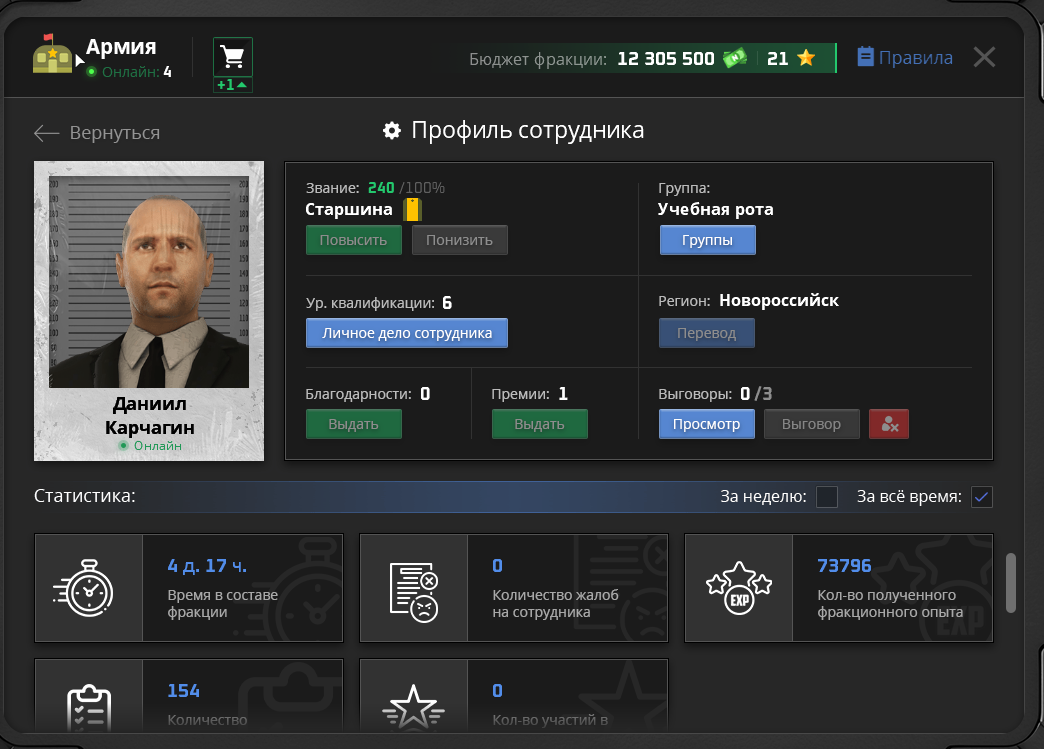
Task: Uncheck the За всё время checkbox
Action: (981, 497)
